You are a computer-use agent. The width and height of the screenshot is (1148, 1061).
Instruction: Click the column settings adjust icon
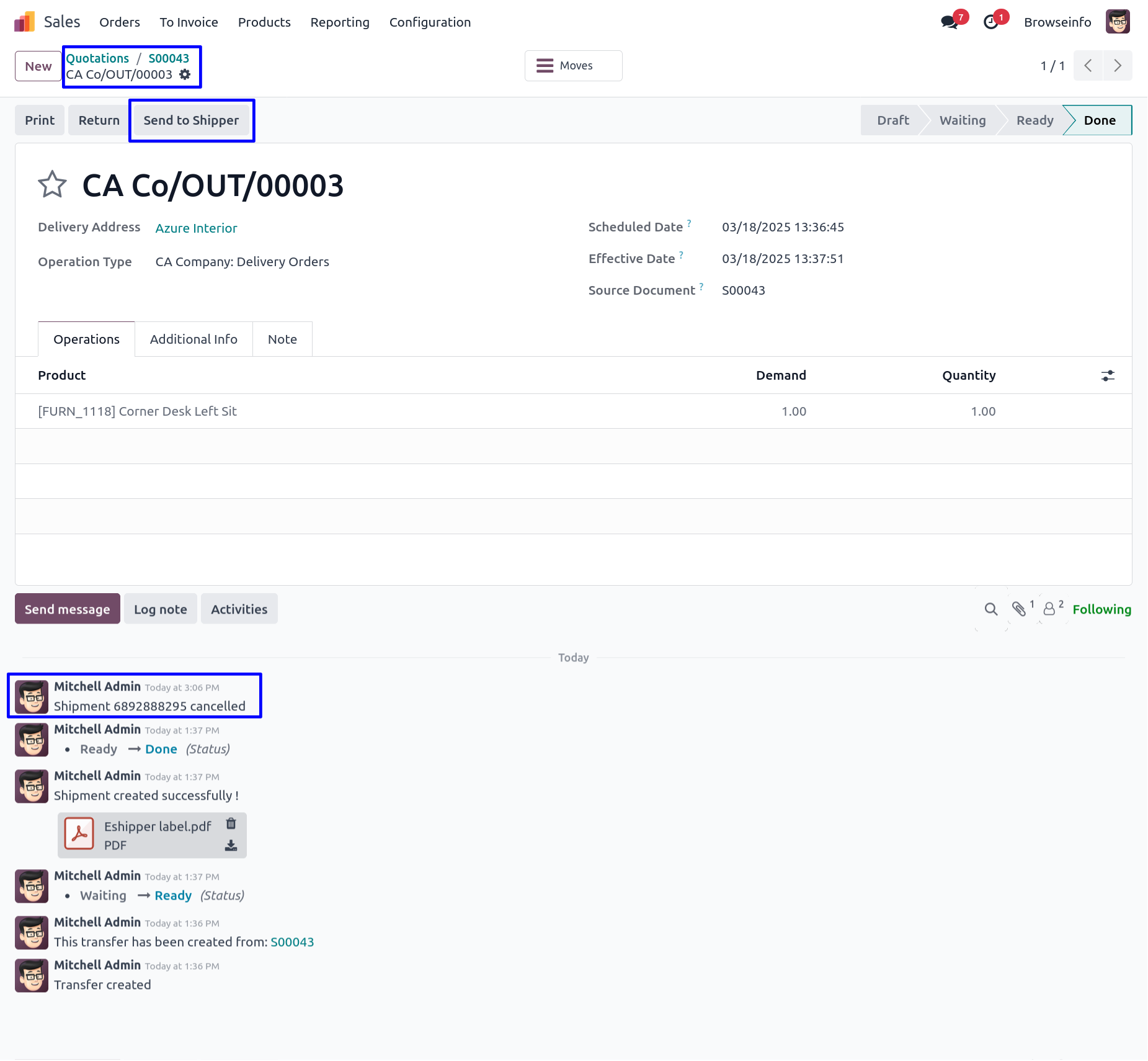pos(1108,375)
